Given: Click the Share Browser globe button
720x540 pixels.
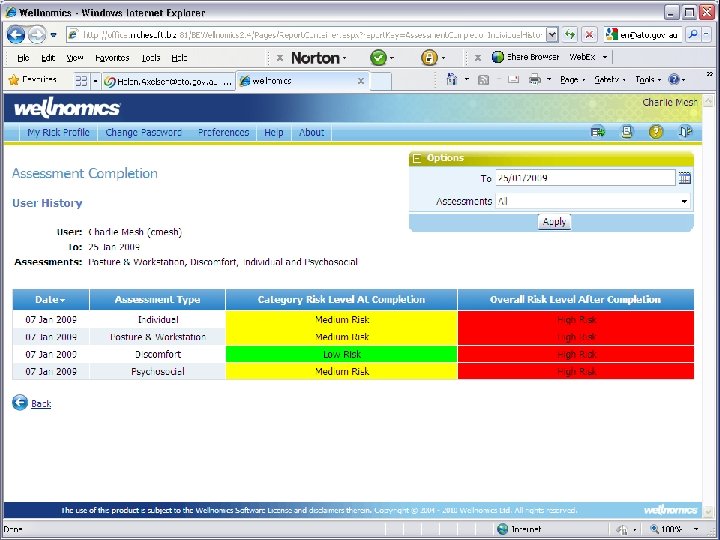Looking at the screenshot, I should tap(525, 57).
